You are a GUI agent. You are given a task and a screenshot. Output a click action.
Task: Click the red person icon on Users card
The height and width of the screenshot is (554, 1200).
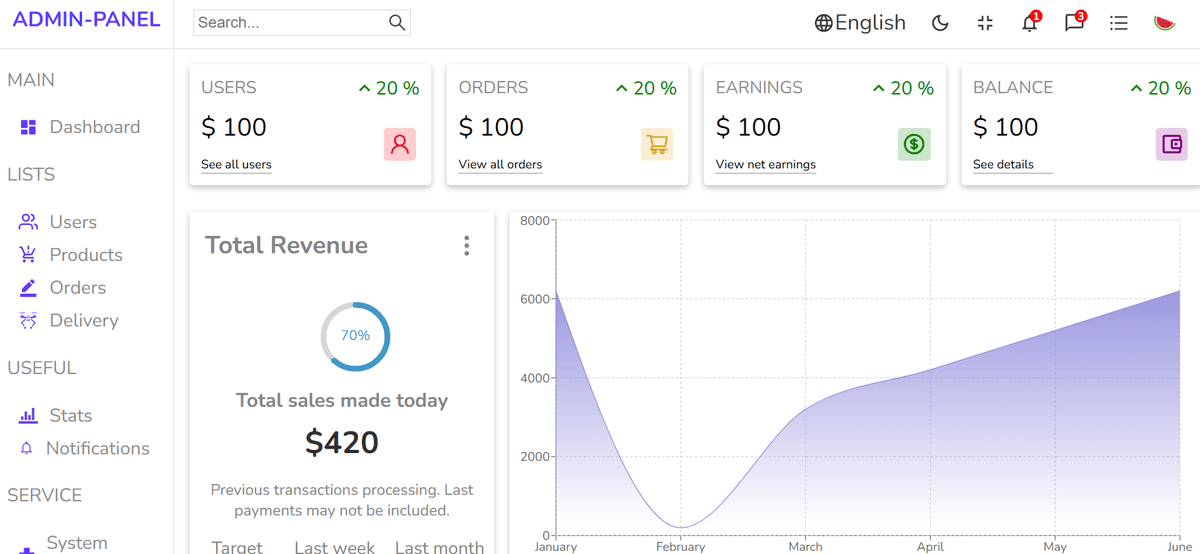(400, 144)
